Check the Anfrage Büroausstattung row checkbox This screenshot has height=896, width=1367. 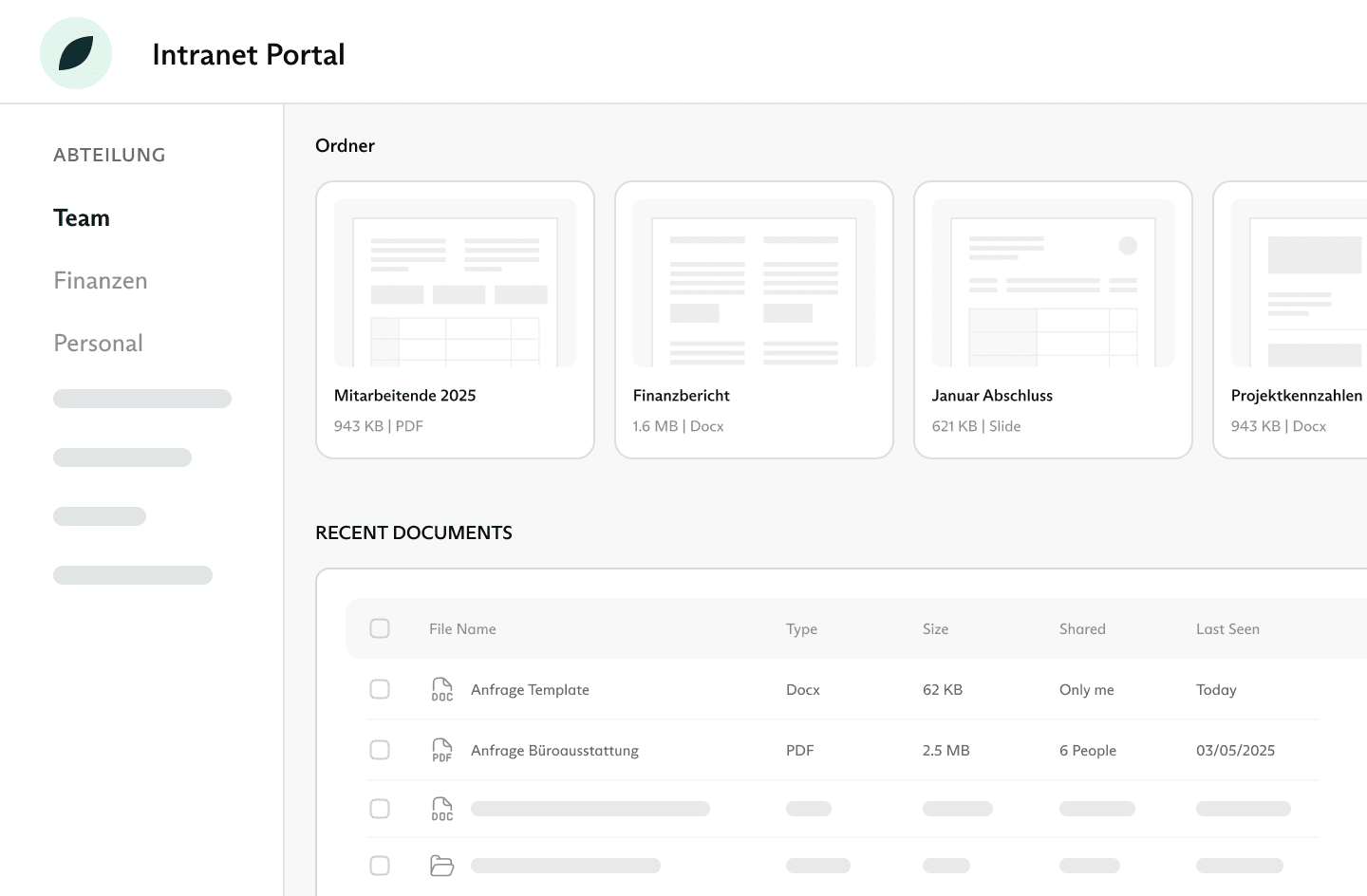click(380, 750)
